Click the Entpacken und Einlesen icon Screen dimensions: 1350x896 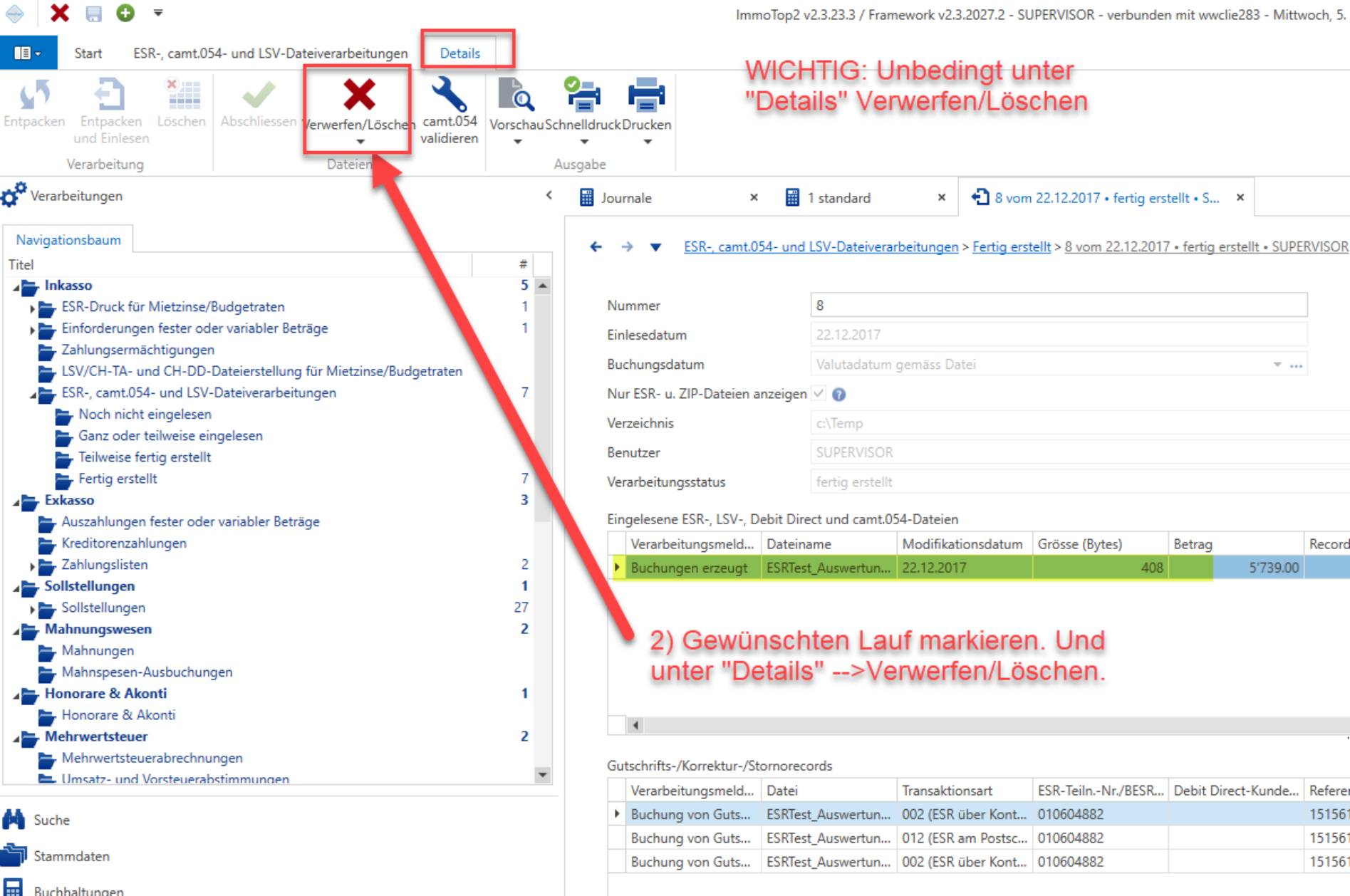[x=110, y=95]
